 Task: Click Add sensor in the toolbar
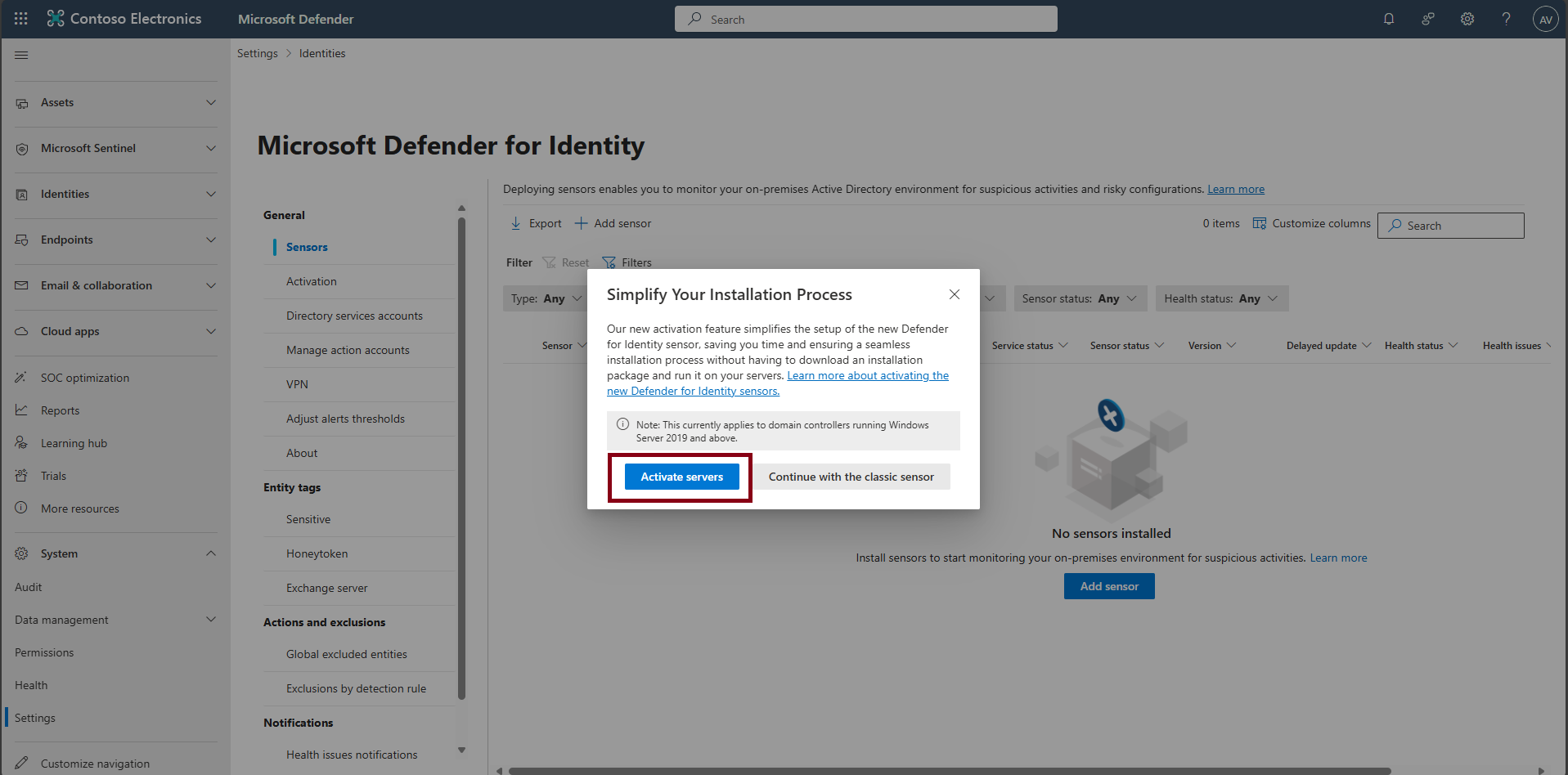pos(613,223)
